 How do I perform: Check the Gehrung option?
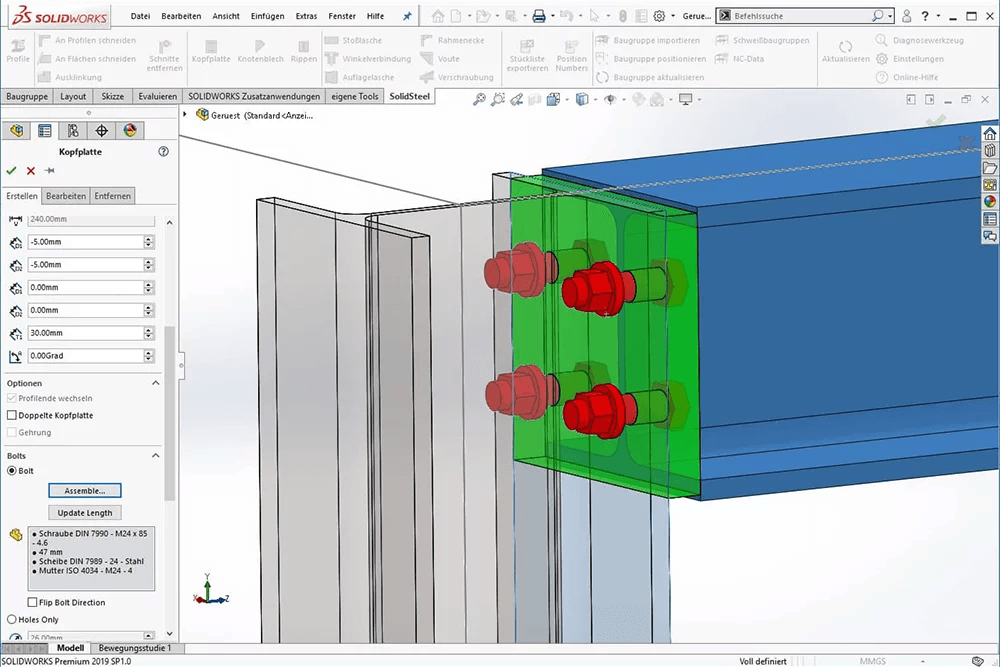tap(13, 432)
